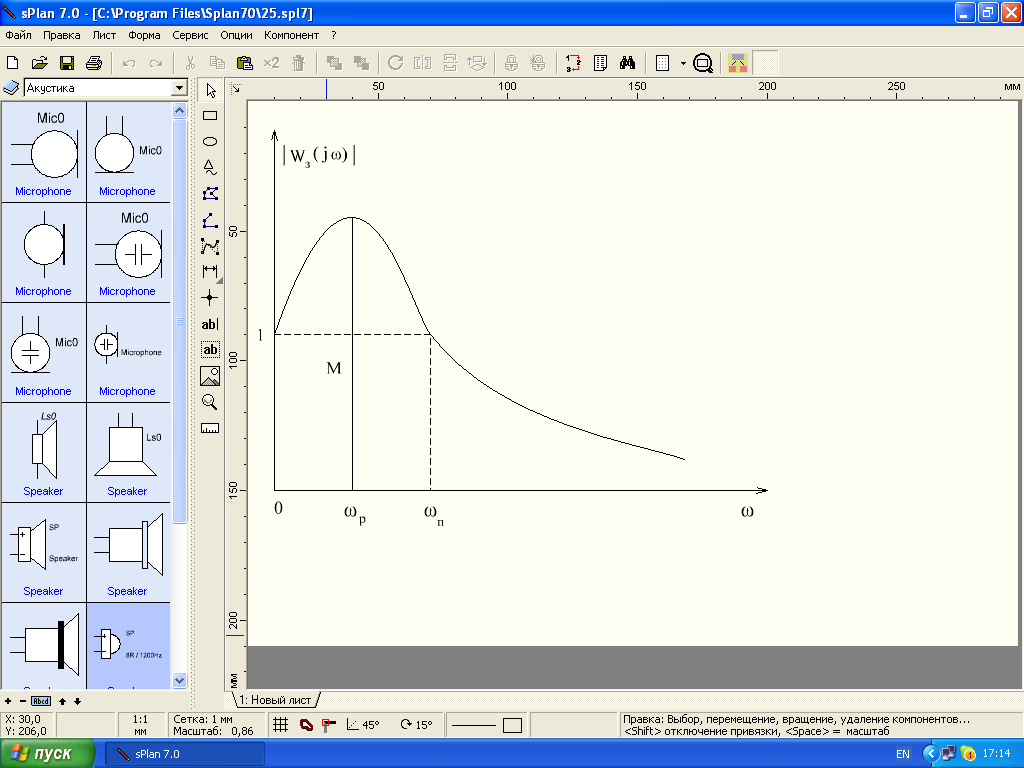Remove component with minus button
This screenshot has width=1024, height=768.
pos(23,701)
